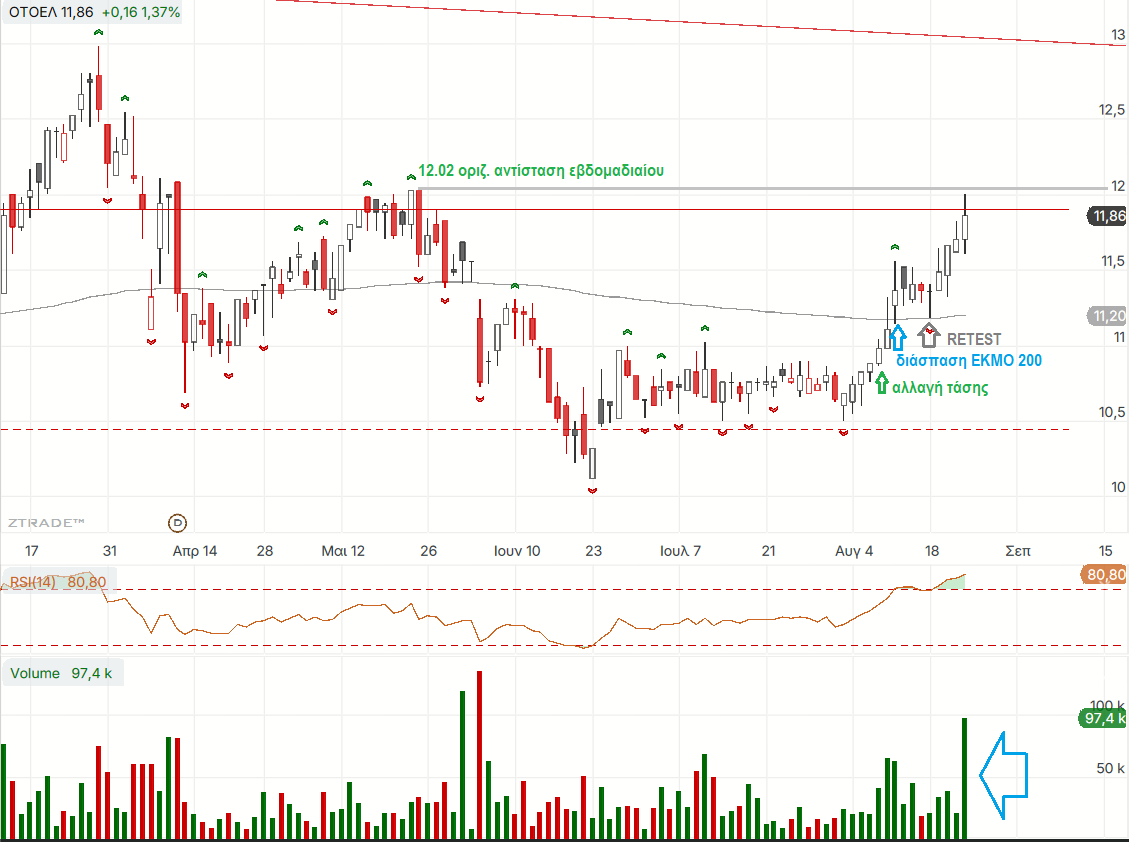Click the "23" date label on time axis
This screenshot has width=1129, height=842.
coord(593,551)
